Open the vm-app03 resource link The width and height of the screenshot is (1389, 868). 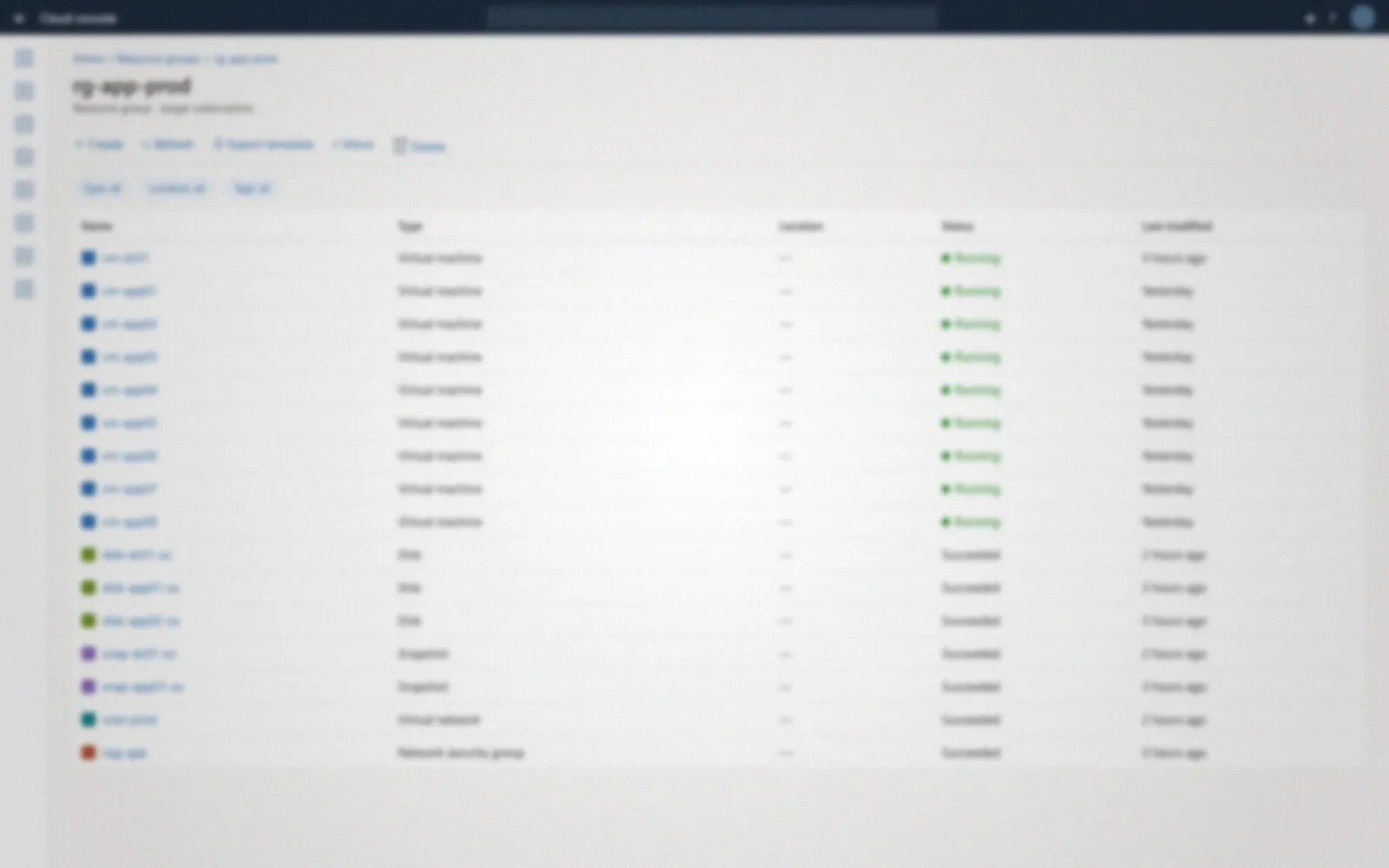click(x=129, y=358)
